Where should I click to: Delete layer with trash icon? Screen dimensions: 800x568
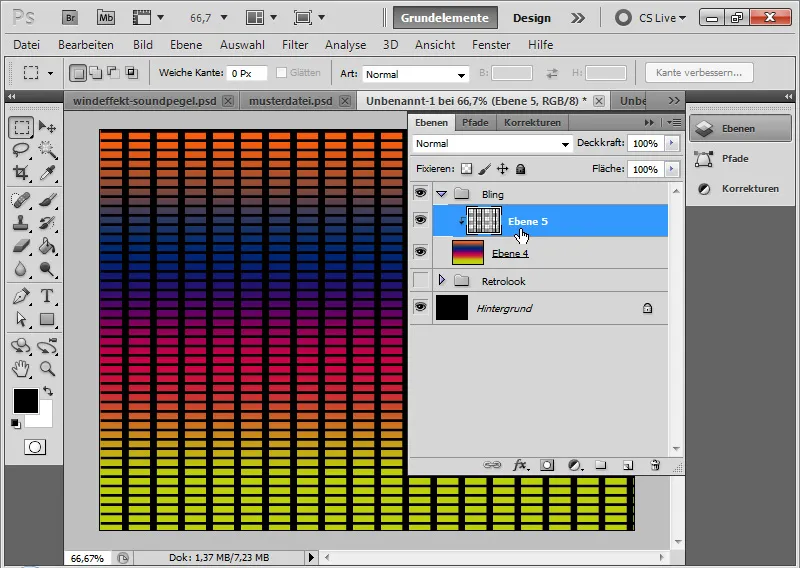pyautogui.click(x=655, y=465)
